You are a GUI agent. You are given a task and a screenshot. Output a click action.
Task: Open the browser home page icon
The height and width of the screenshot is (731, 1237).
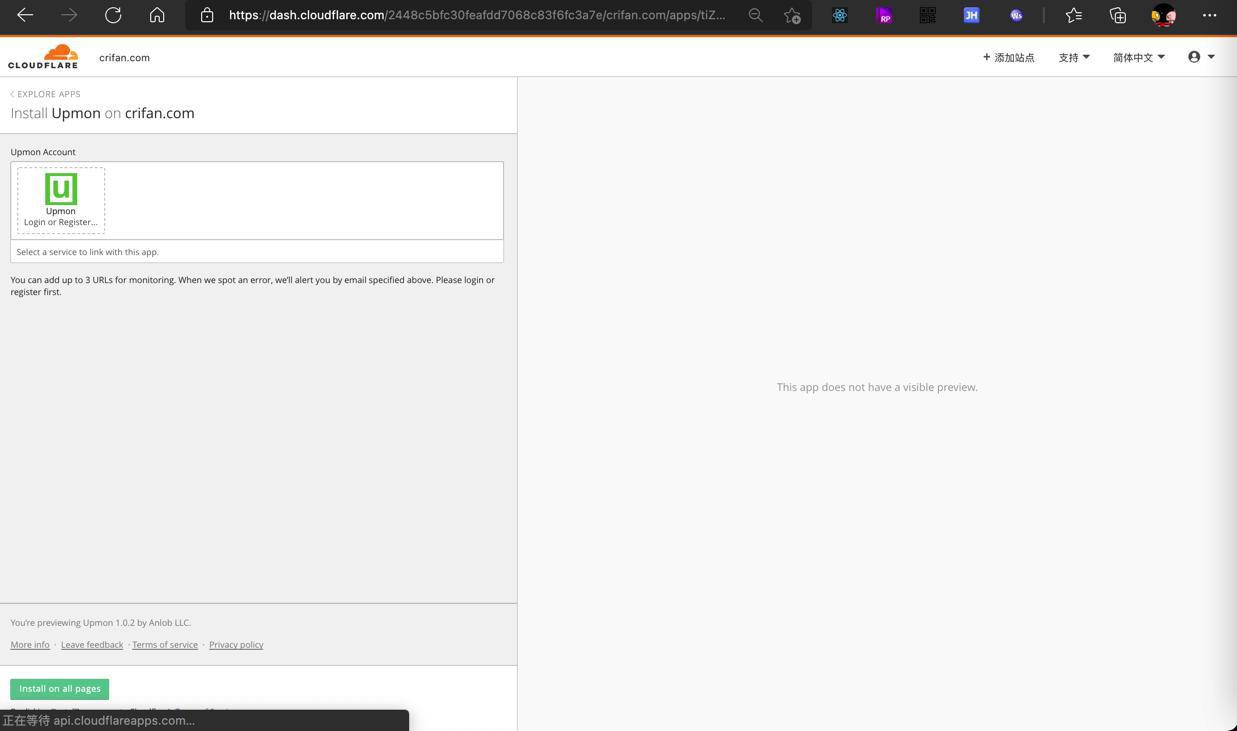point(157,15)
